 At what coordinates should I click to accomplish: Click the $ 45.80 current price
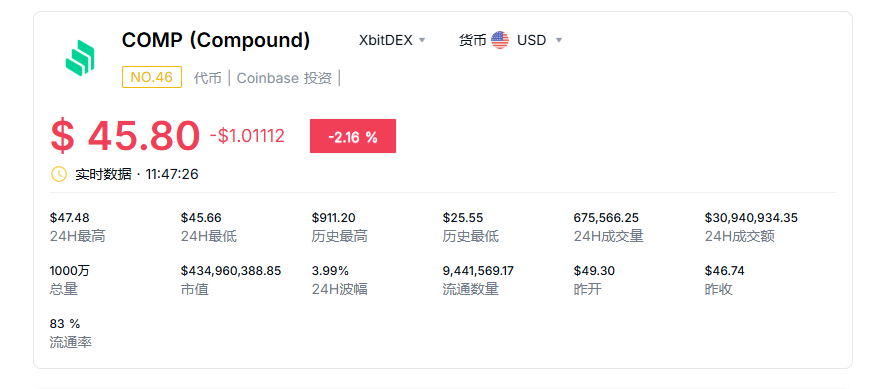pos(125,136)
